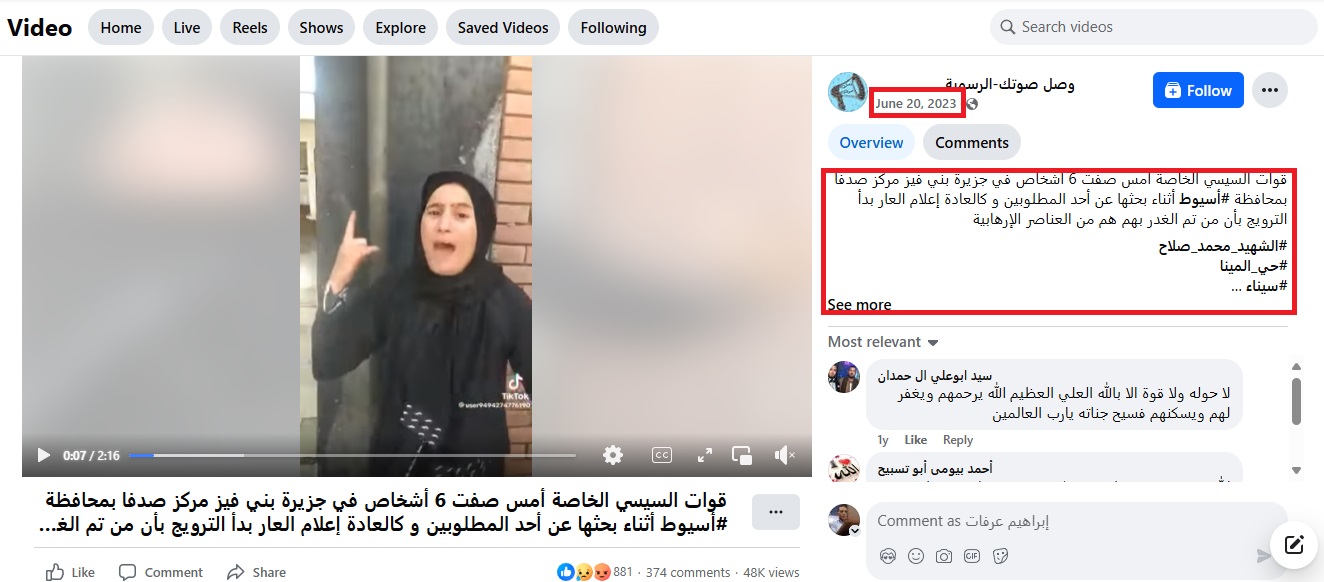Toggle closed captions on video
This screenshot has height=582, width=1324.
(661, 455)
